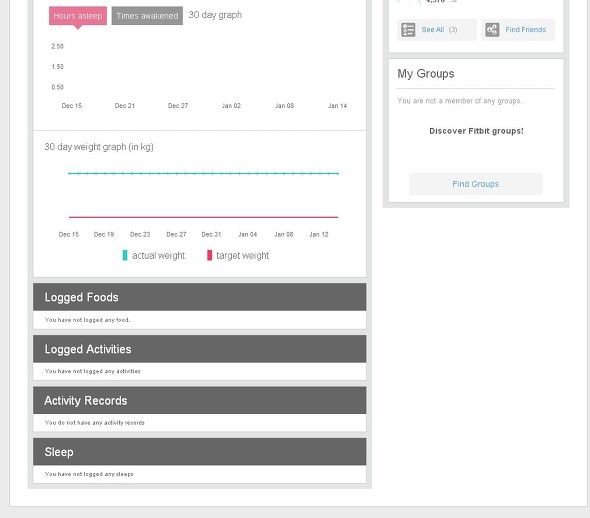This screenshot has width=590, height=518.
Task: Click the Activity Records header
Action: 199,401
